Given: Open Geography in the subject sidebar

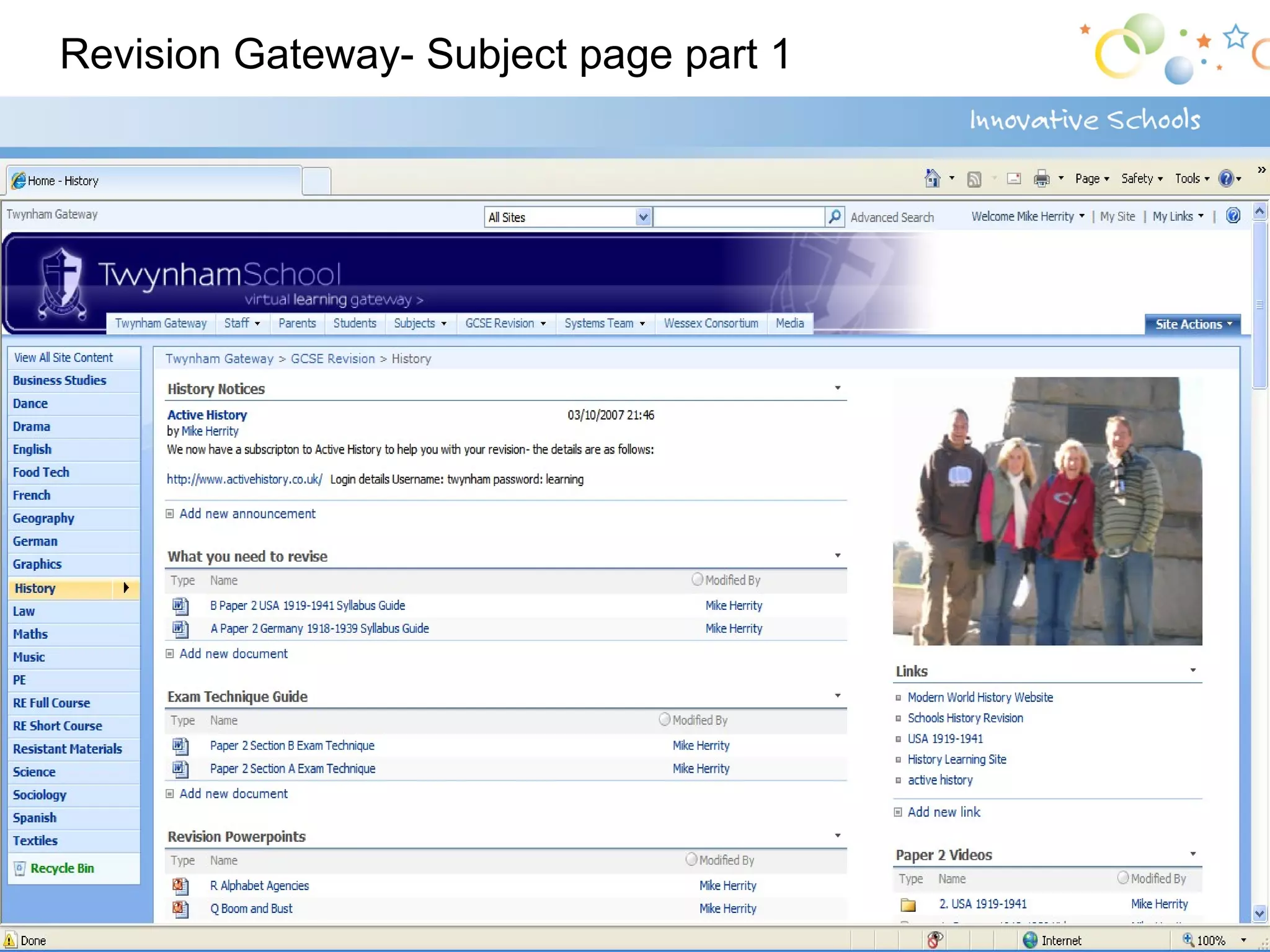Looking at the screenshot, I should tap(43, 518).
